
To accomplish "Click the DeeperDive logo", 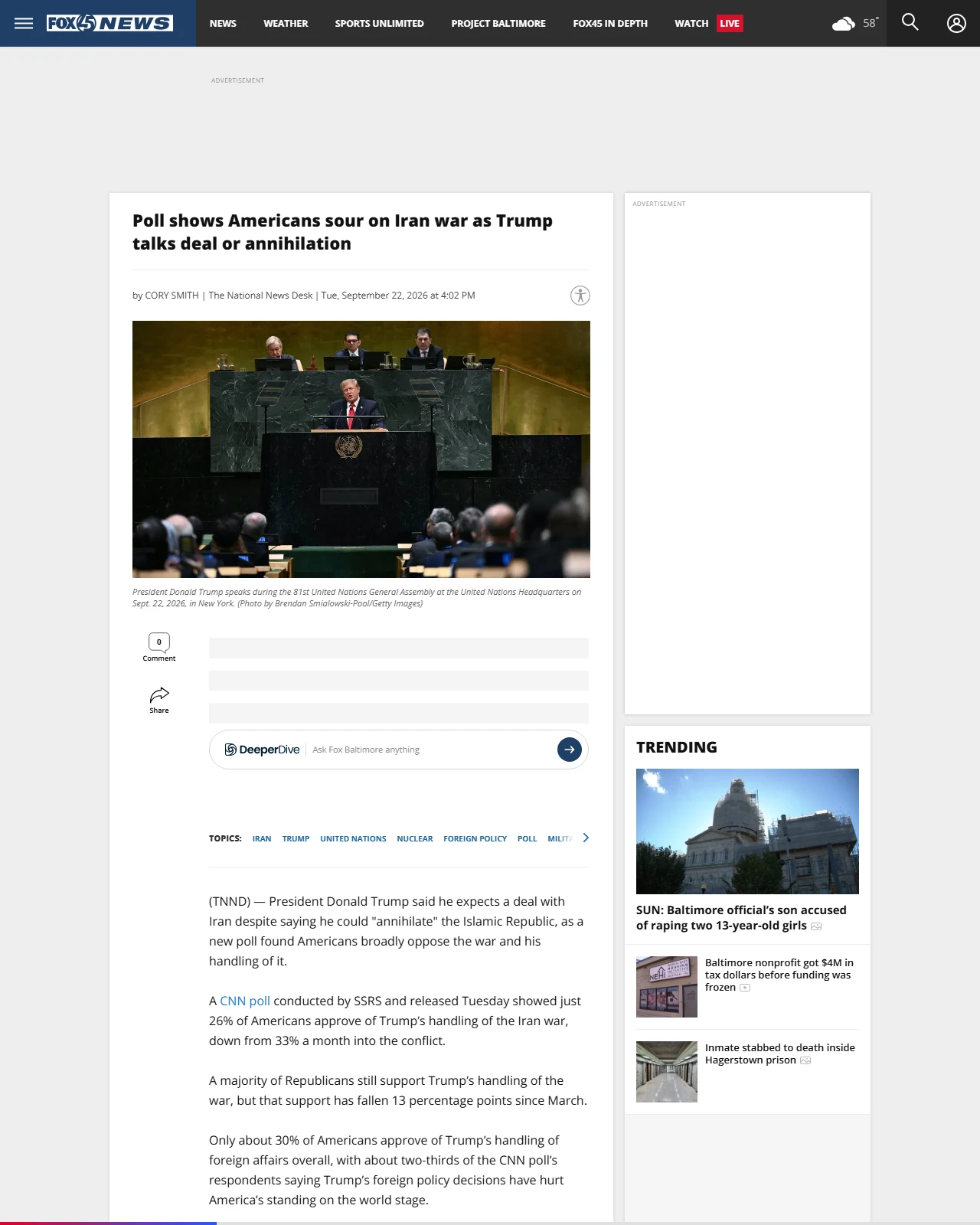I will [262, 750].
